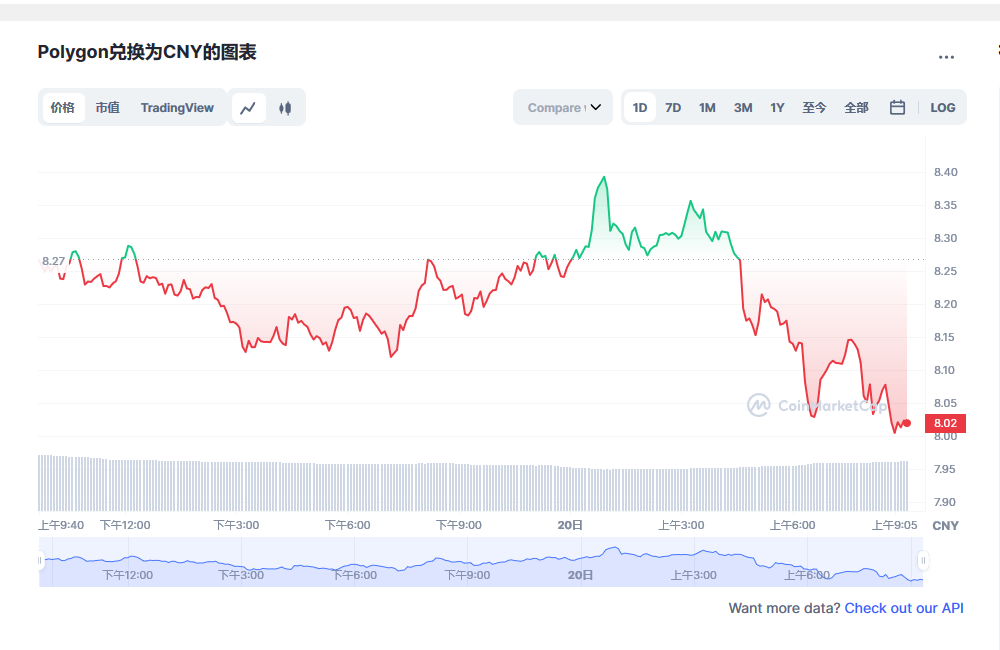The image size is (1000, 650).
Task: Select the 1M time range
Action: (707, 108)
